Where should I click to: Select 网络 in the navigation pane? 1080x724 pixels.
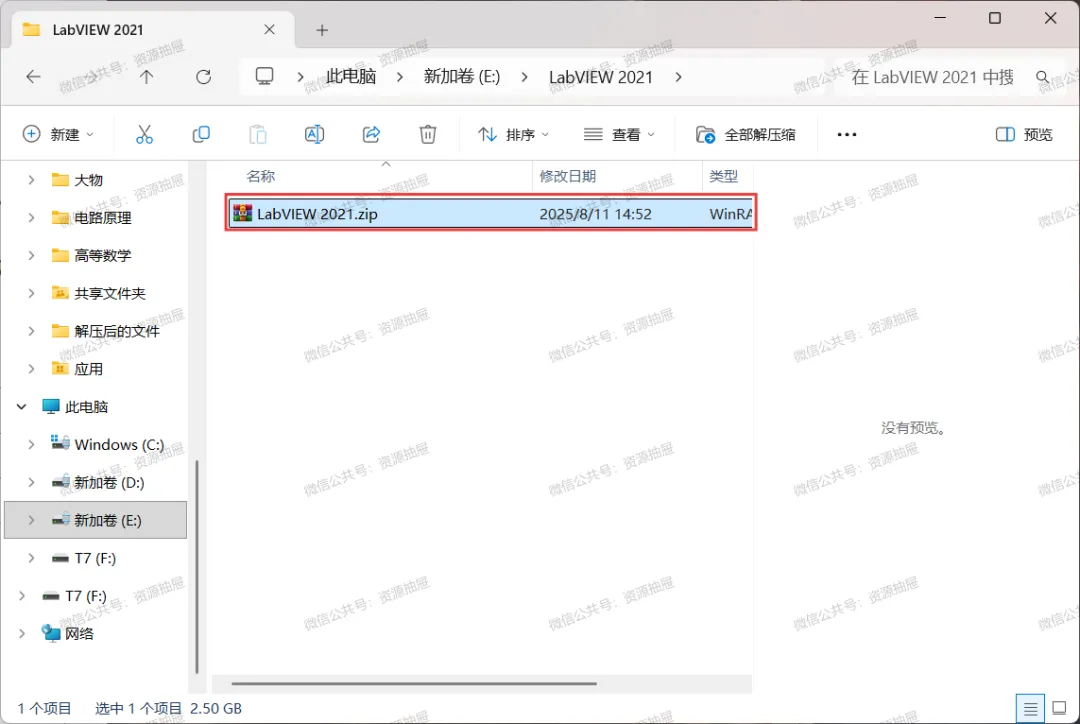[79, 633]
